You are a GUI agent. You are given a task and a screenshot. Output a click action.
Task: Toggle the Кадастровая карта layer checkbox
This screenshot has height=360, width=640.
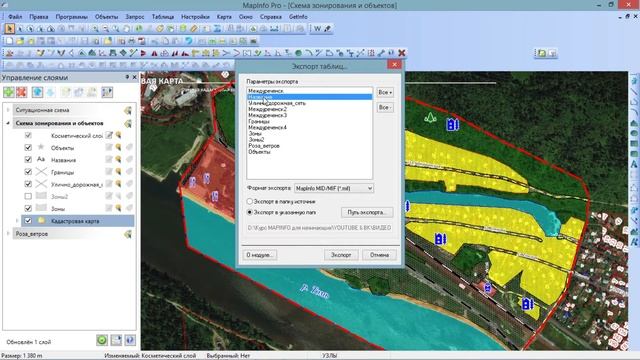(28, 221)
